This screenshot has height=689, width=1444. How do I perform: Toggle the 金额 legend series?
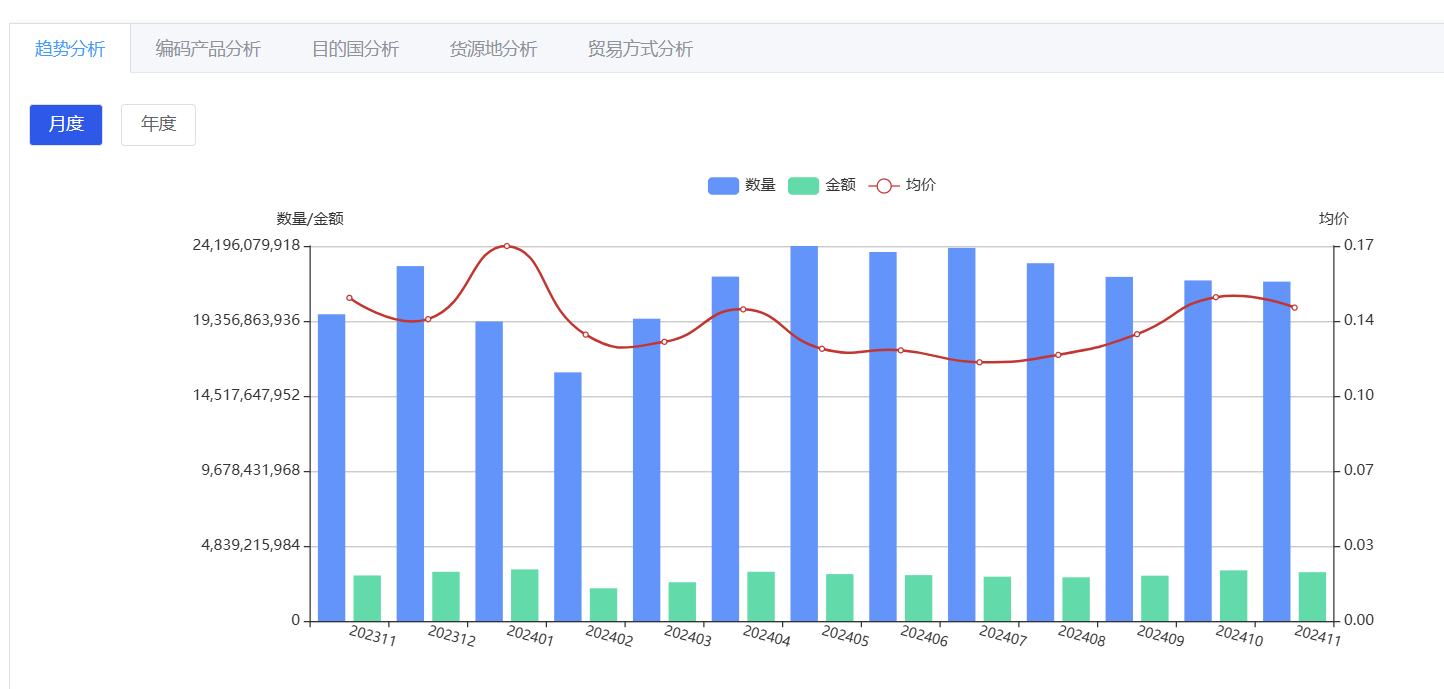click(840, 185)
